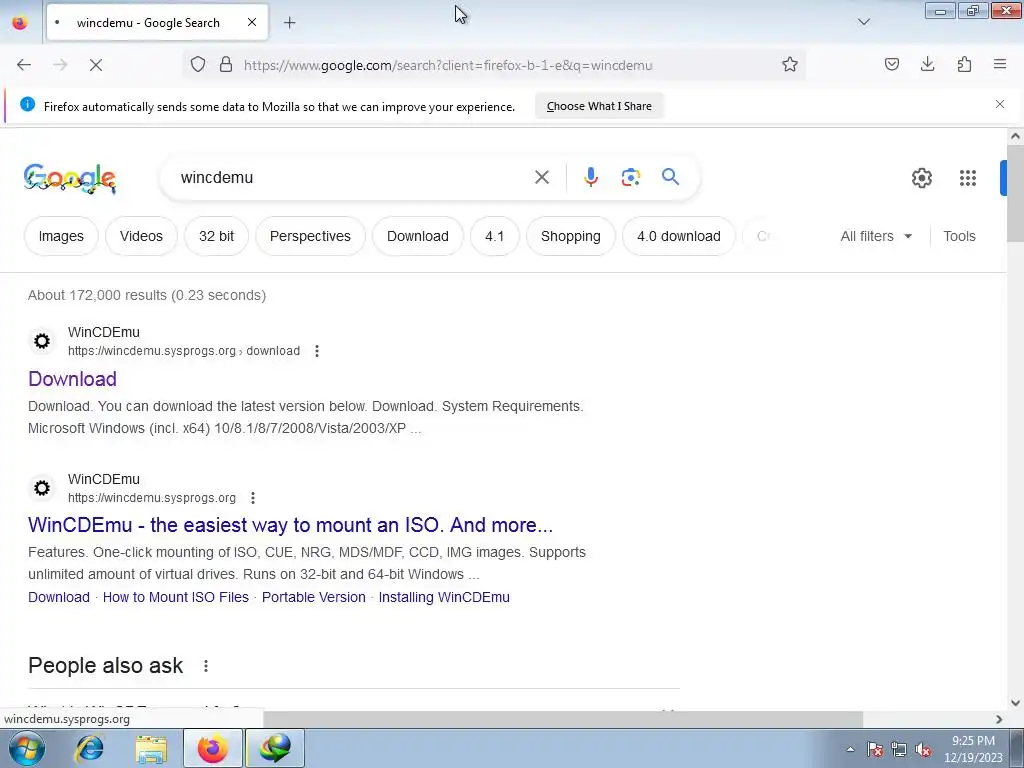Bookmark this page with the star icon
The width and height of the screenshot is (1024, 768).
(x=790, y=64)
